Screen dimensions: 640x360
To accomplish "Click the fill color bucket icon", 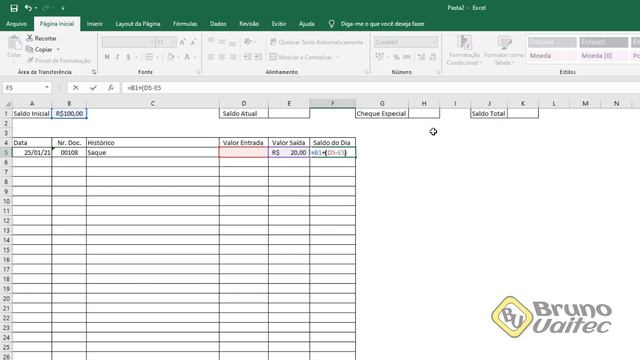I will (171, 57).
